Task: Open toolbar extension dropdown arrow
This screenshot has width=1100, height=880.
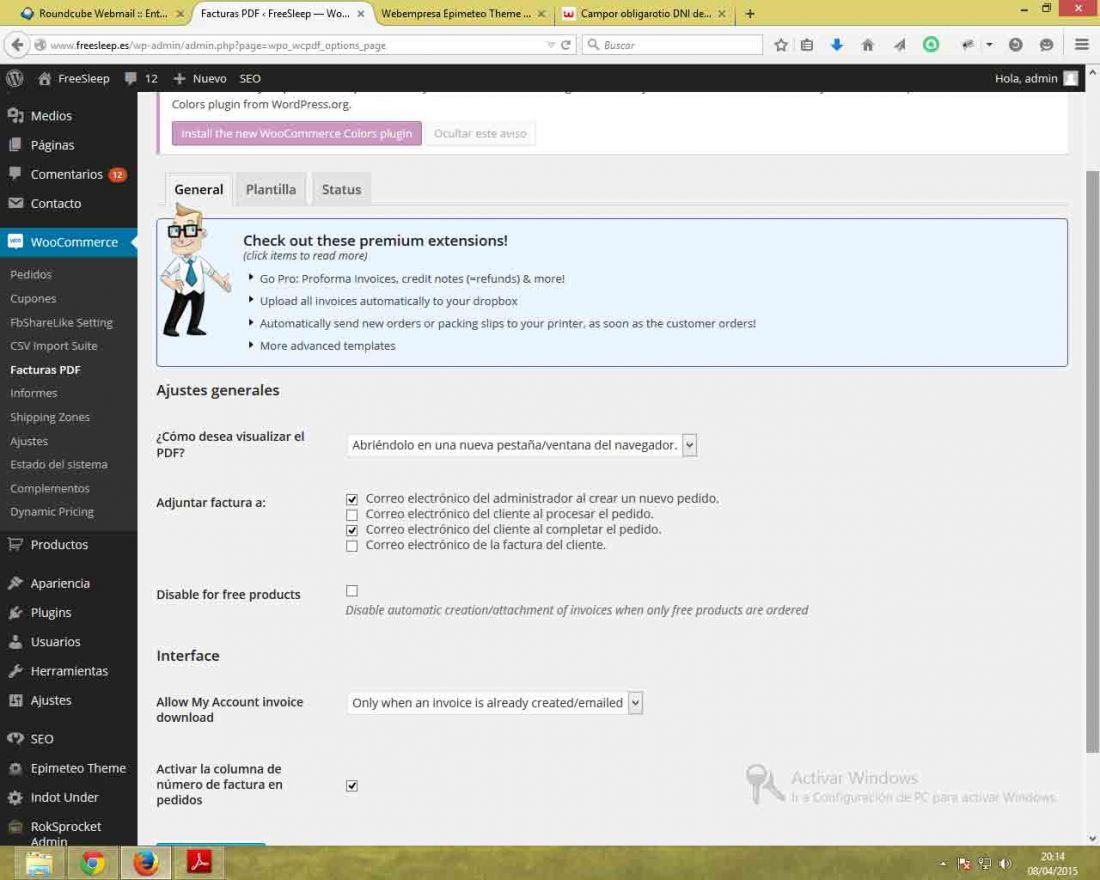Action: [x=989, y=45]
